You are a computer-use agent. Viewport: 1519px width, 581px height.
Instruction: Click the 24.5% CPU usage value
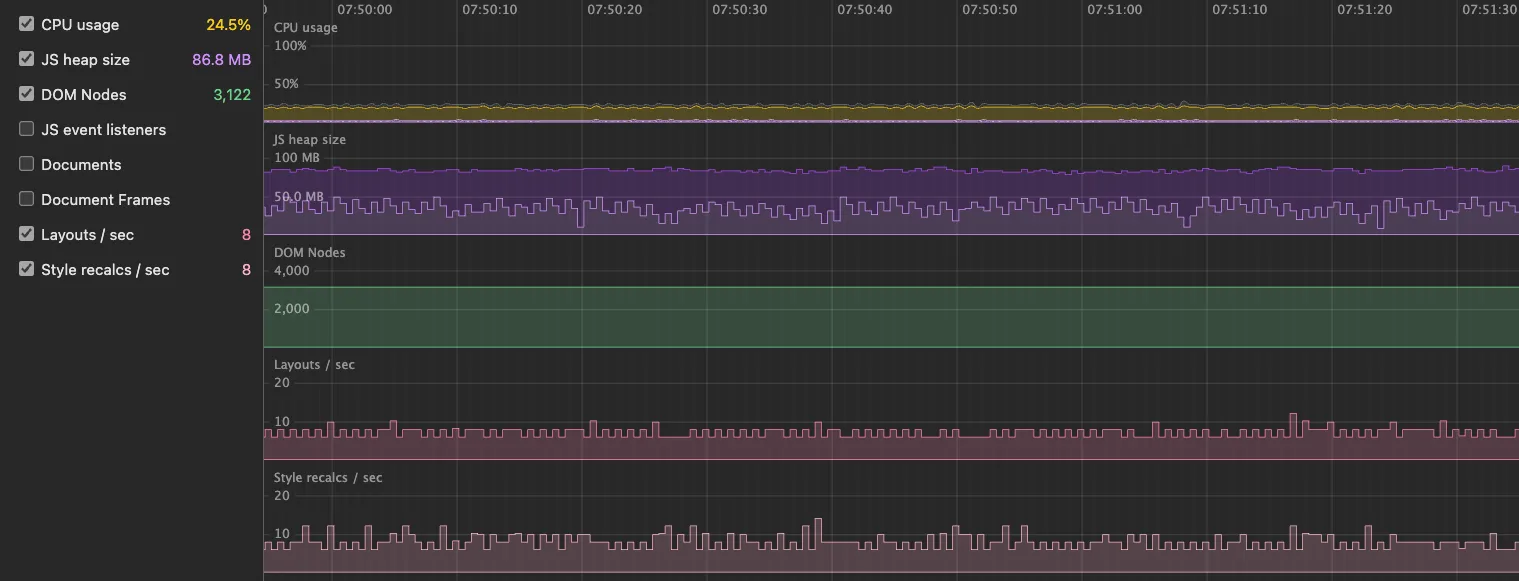click(228, 25)
